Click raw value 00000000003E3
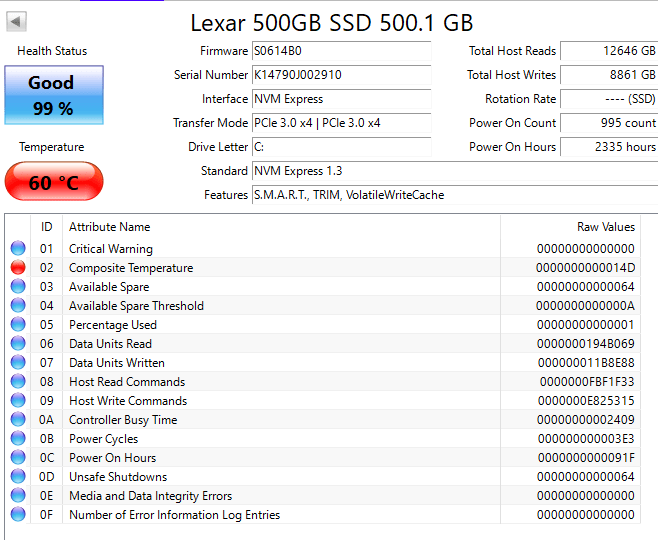658x540 pixels. tap(586, 439)
